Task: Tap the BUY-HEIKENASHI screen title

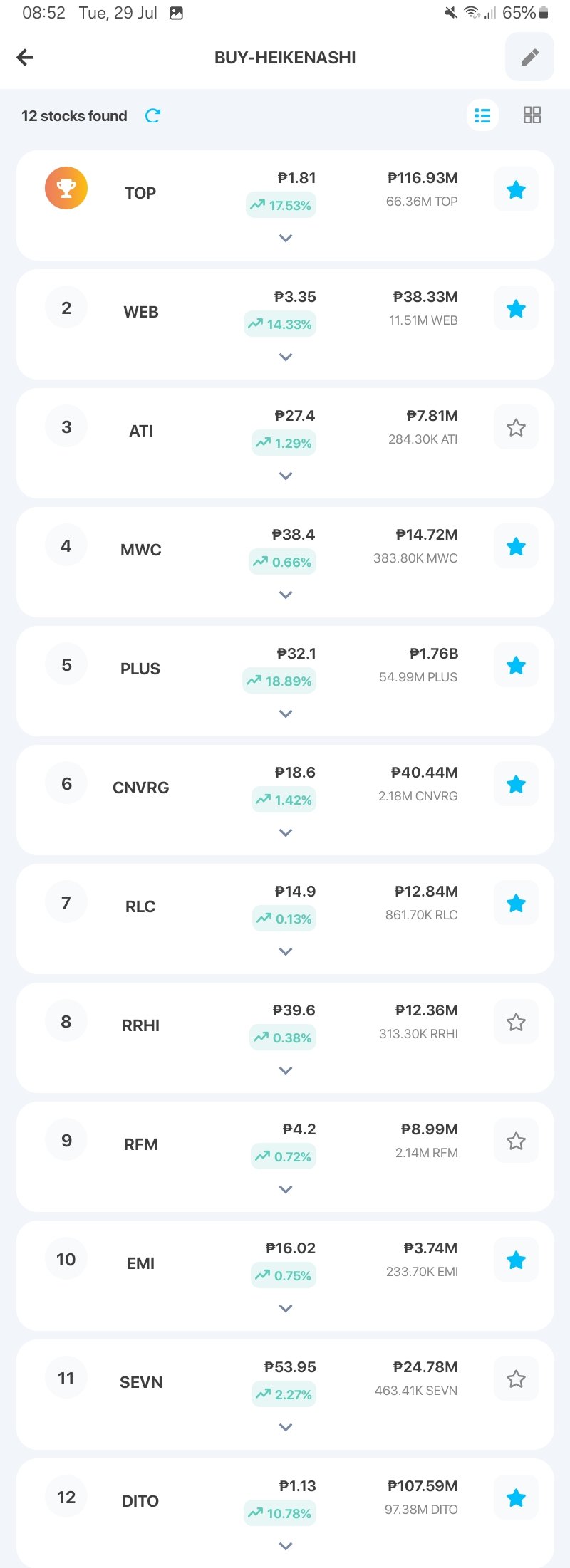Action: [285, 58]
